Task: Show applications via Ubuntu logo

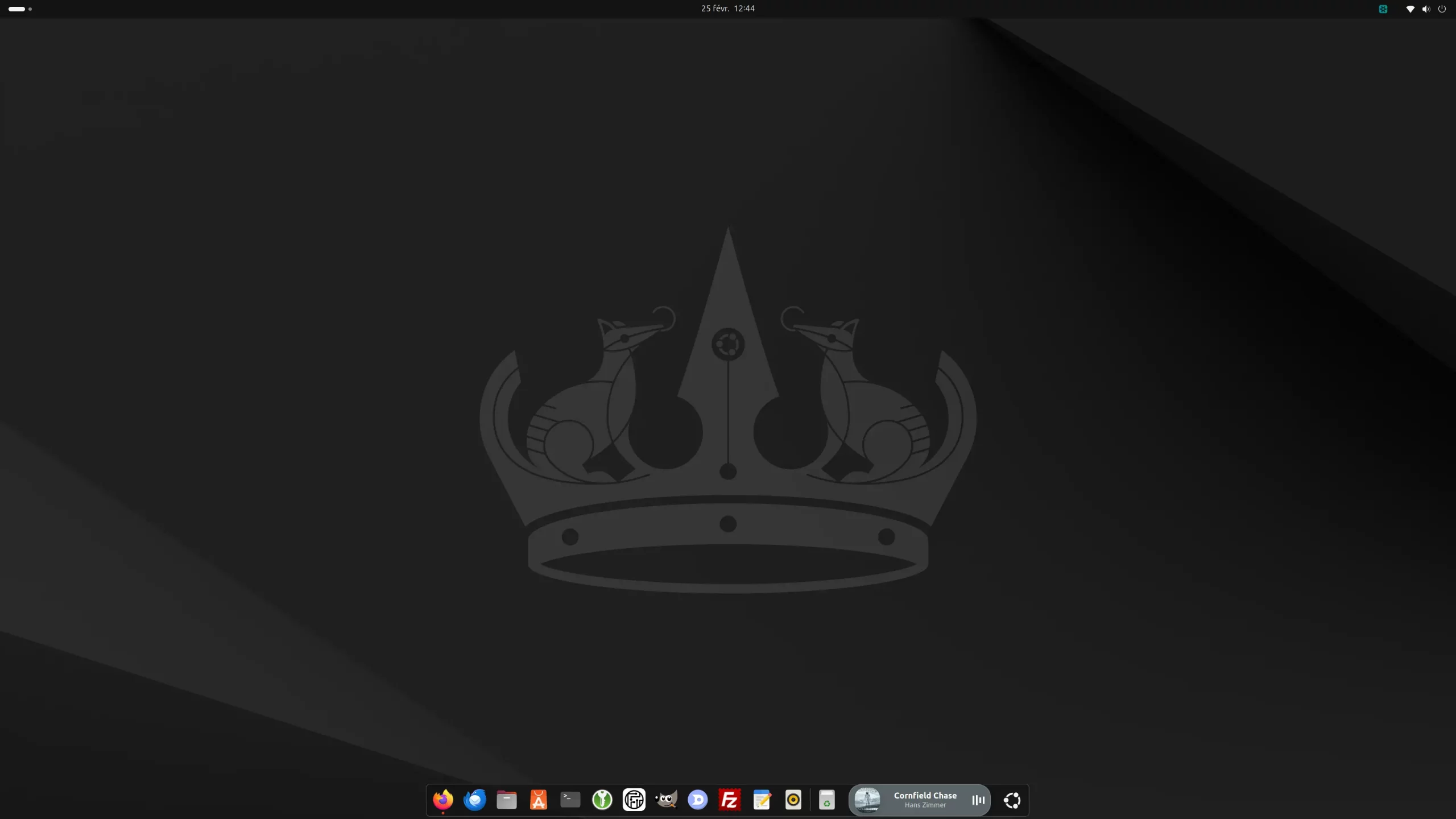Action: (1012, 800)
